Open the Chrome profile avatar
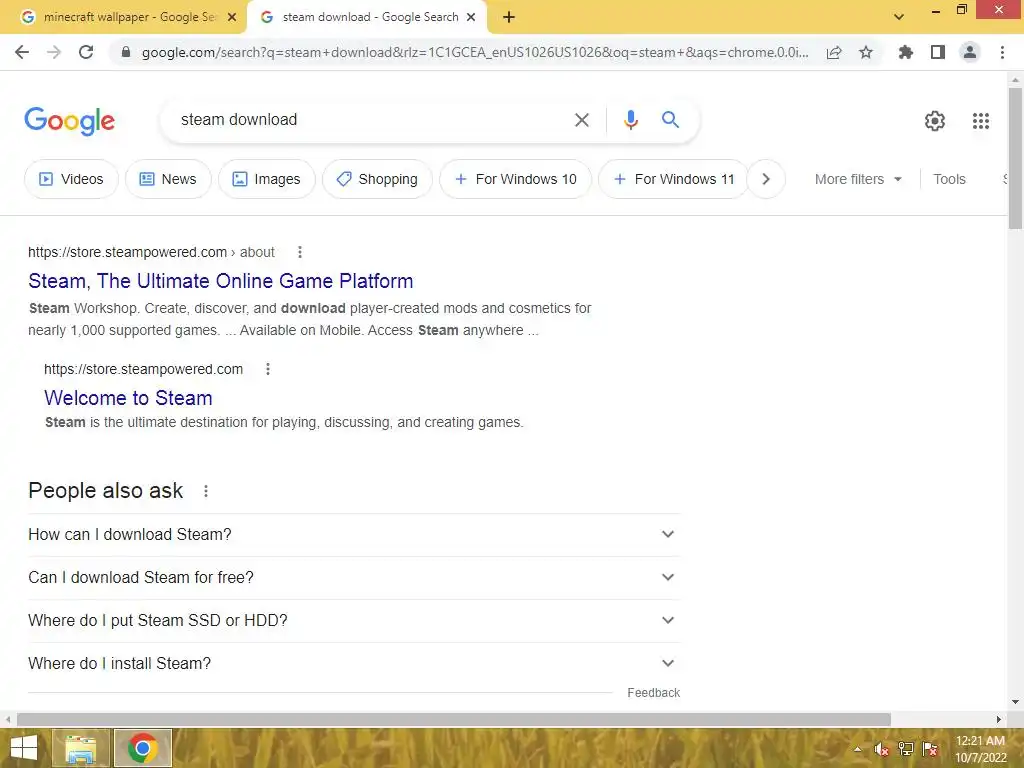The height and width of the screenshot is (768, 1024). pyautogui.click(x=970, y=52)
